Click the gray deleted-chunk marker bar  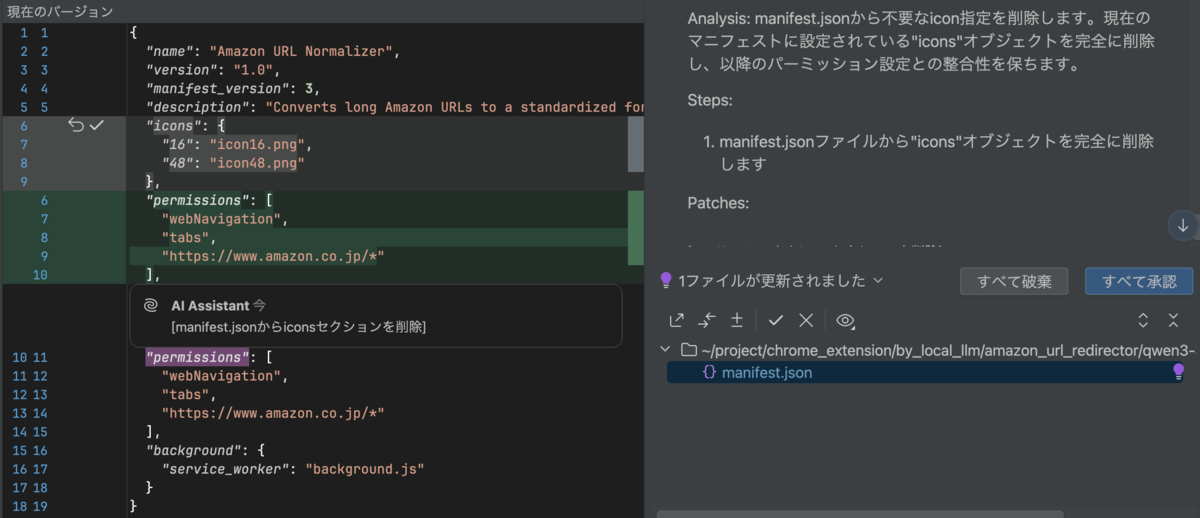coord(635,144)
